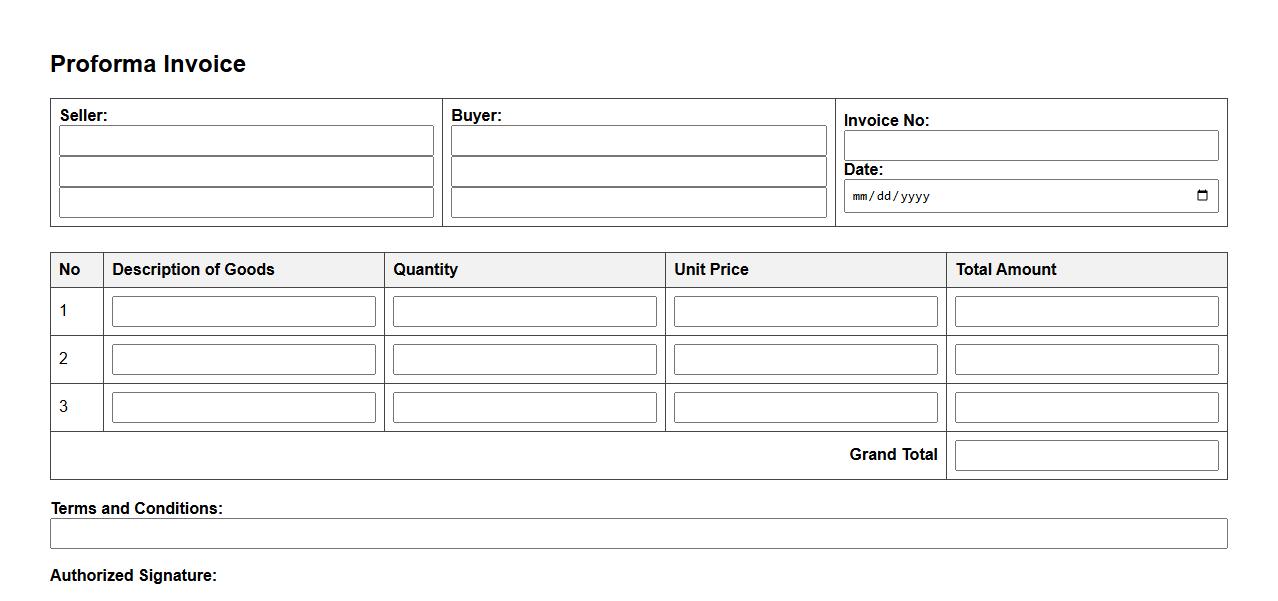Click Total Amount field in row 3
This screenshot has width=1278, height=601.
[x=1086, y=407]
